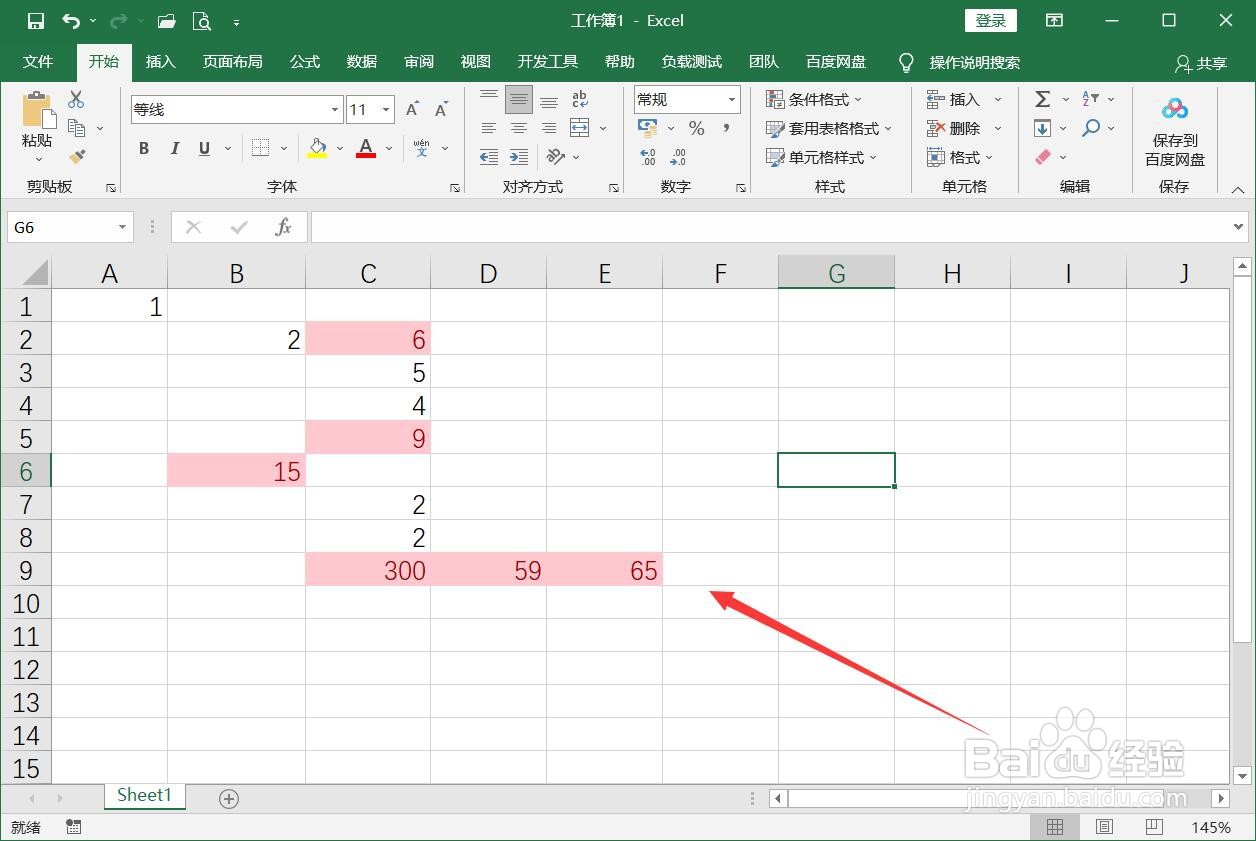The width and height of the screenshot is (1256, 841).
Task: Click the Sort and Filter icon
Action: point(1091,99)
